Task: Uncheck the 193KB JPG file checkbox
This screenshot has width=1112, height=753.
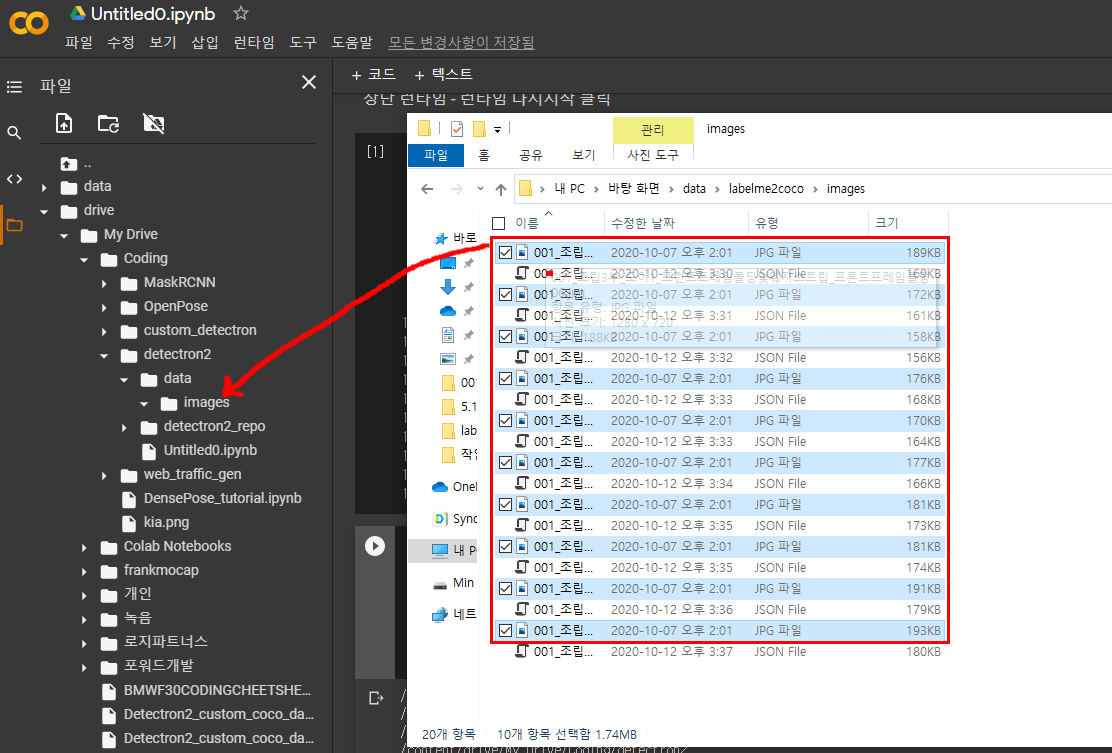Action: pos(506,630)
